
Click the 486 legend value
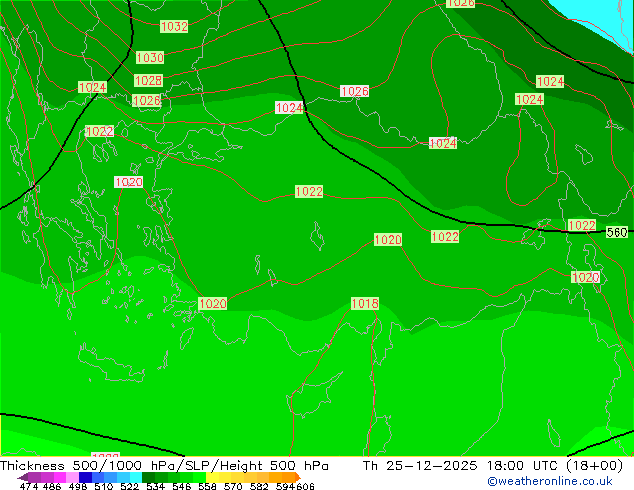pos(52,486)
